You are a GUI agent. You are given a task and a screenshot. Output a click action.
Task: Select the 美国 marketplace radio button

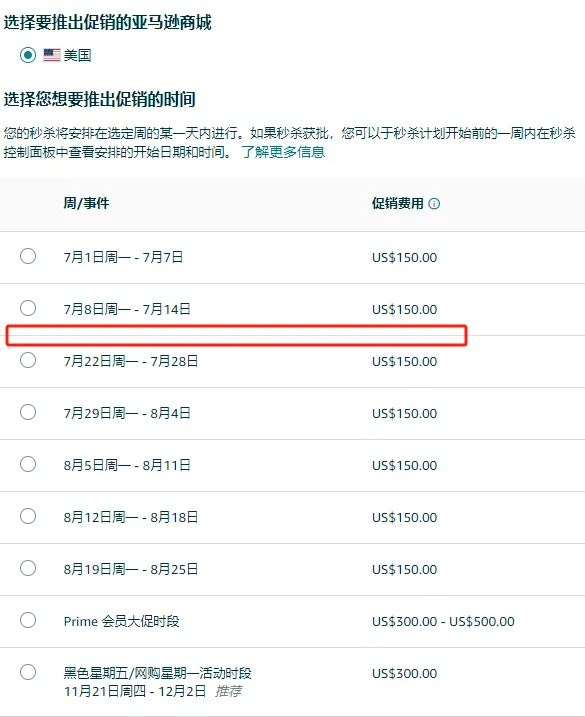28,55
